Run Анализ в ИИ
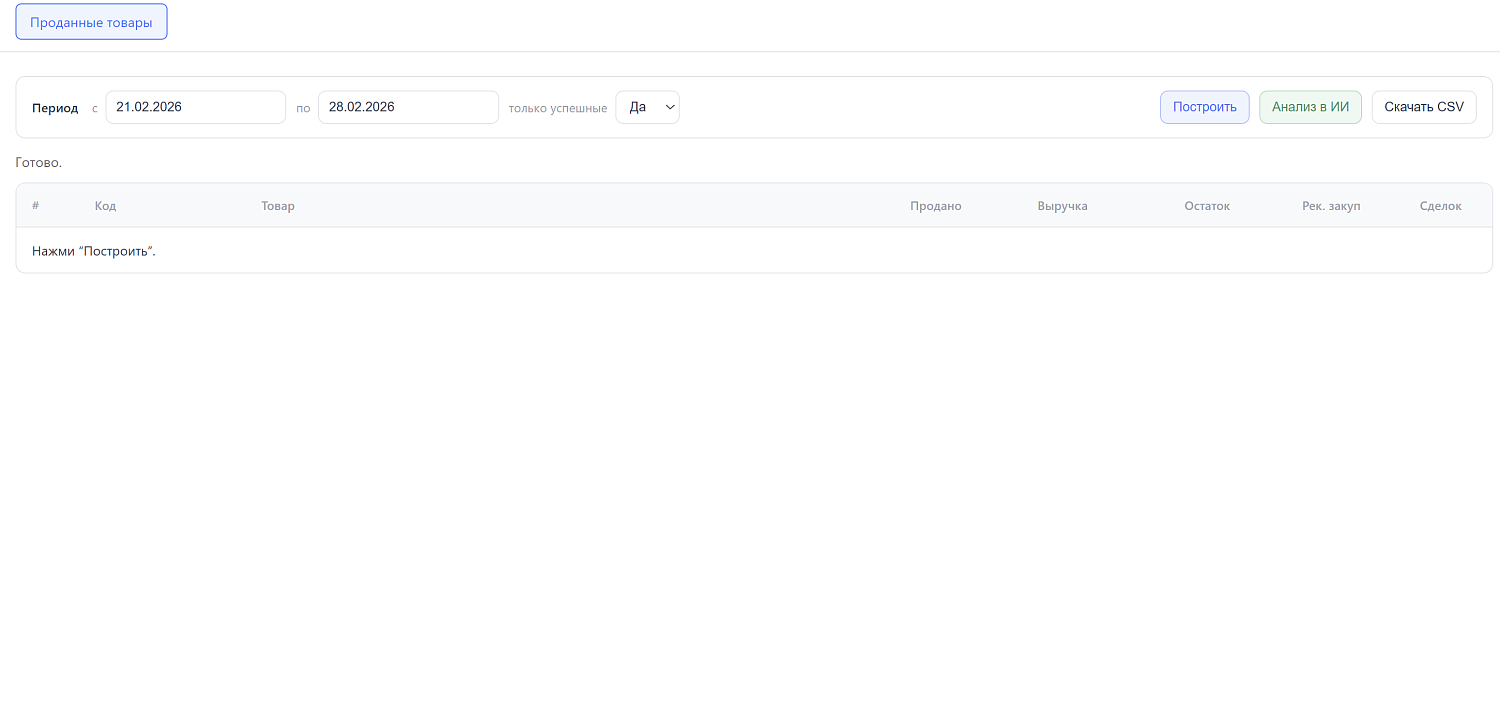 pyautogui.click(x=1309, y=107)
